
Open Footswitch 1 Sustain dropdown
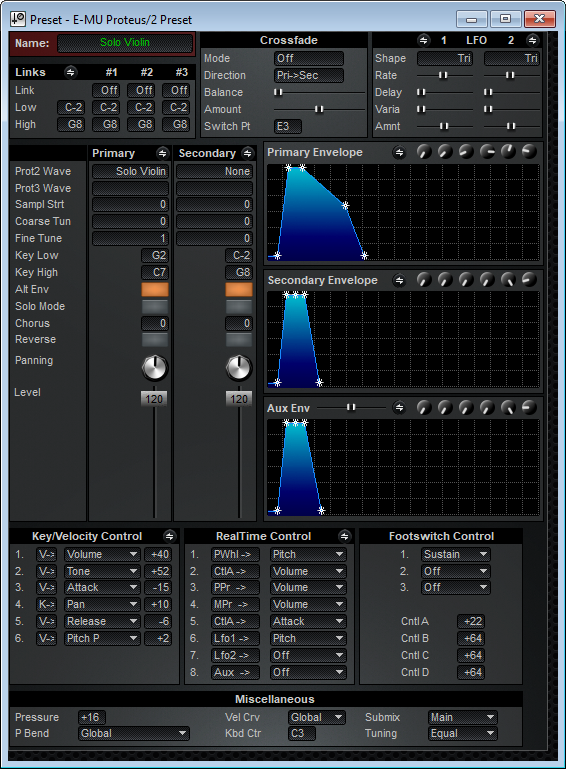click(456, 554)
